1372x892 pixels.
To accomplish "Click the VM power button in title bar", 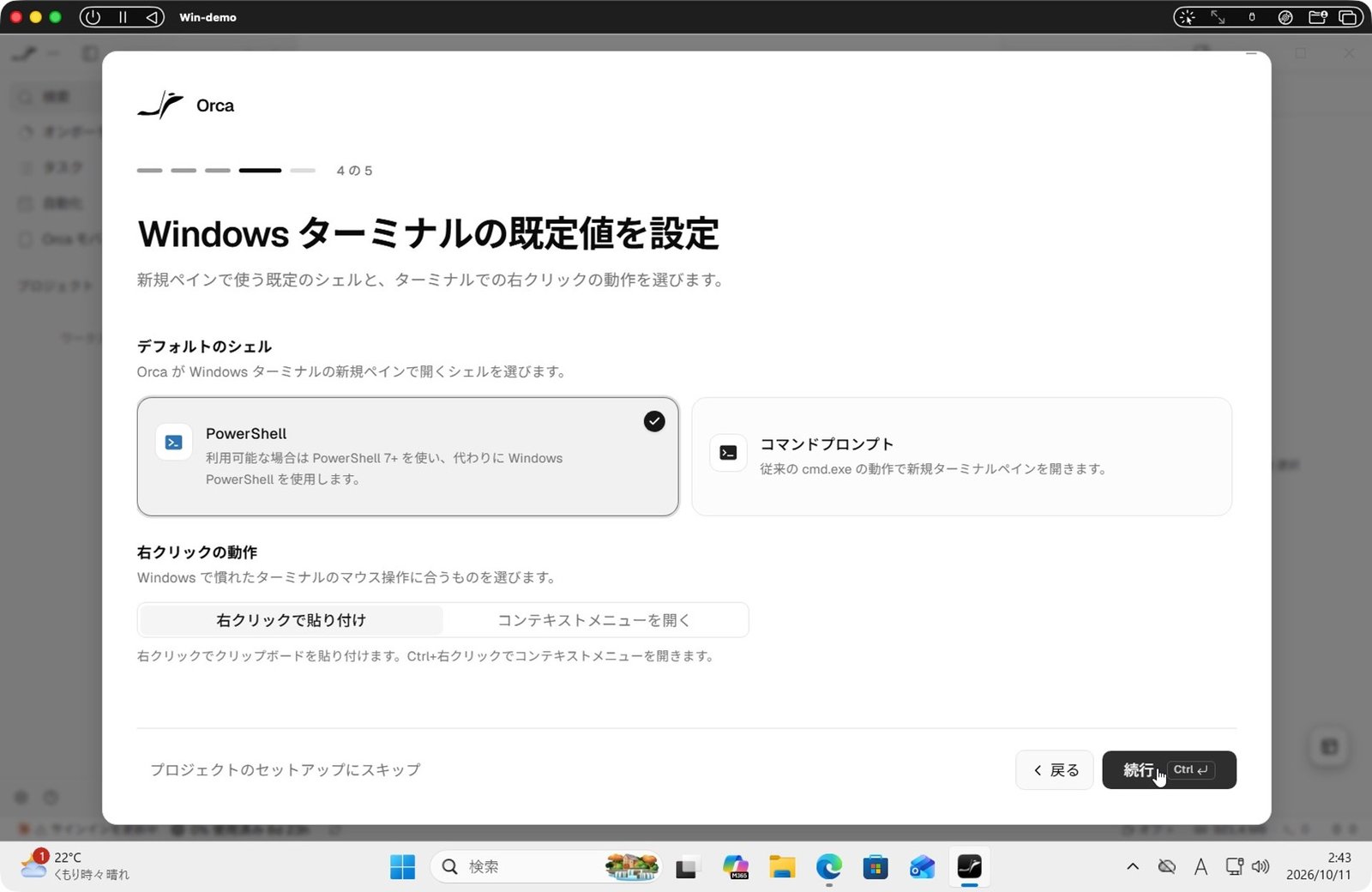I will (93, 17).
